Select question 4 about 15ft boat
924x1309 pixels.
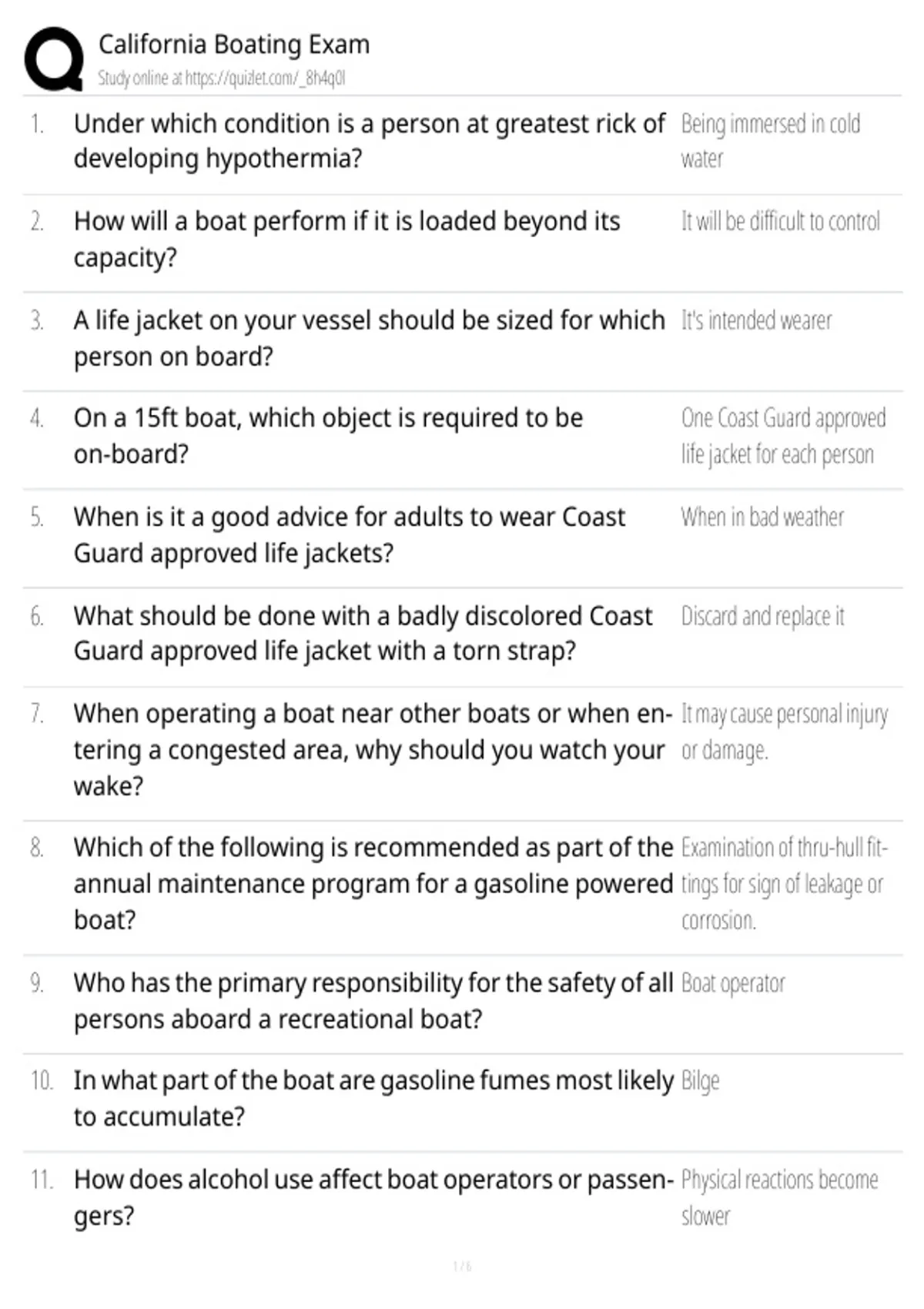click(x=329, y=436)
